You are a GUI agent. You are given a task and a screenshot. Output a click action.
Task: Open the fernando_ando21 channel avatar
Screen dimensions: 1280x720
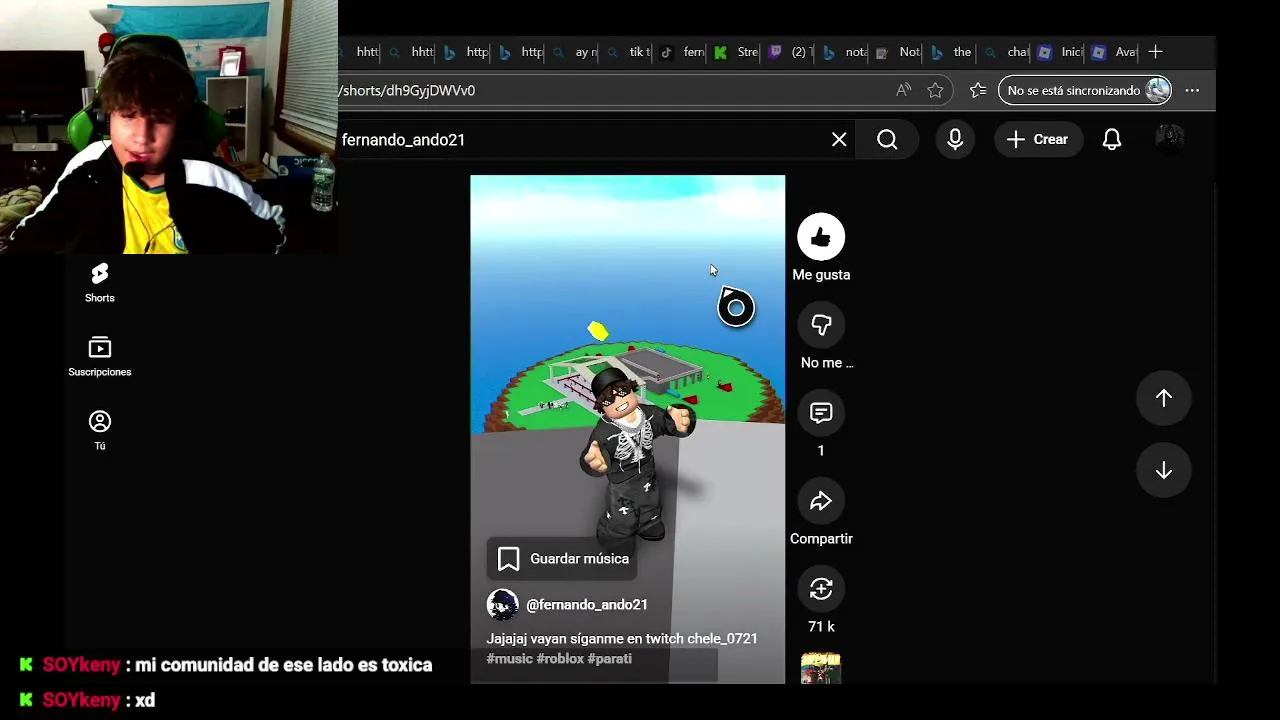pyautogui.click(x=502, y=605)
